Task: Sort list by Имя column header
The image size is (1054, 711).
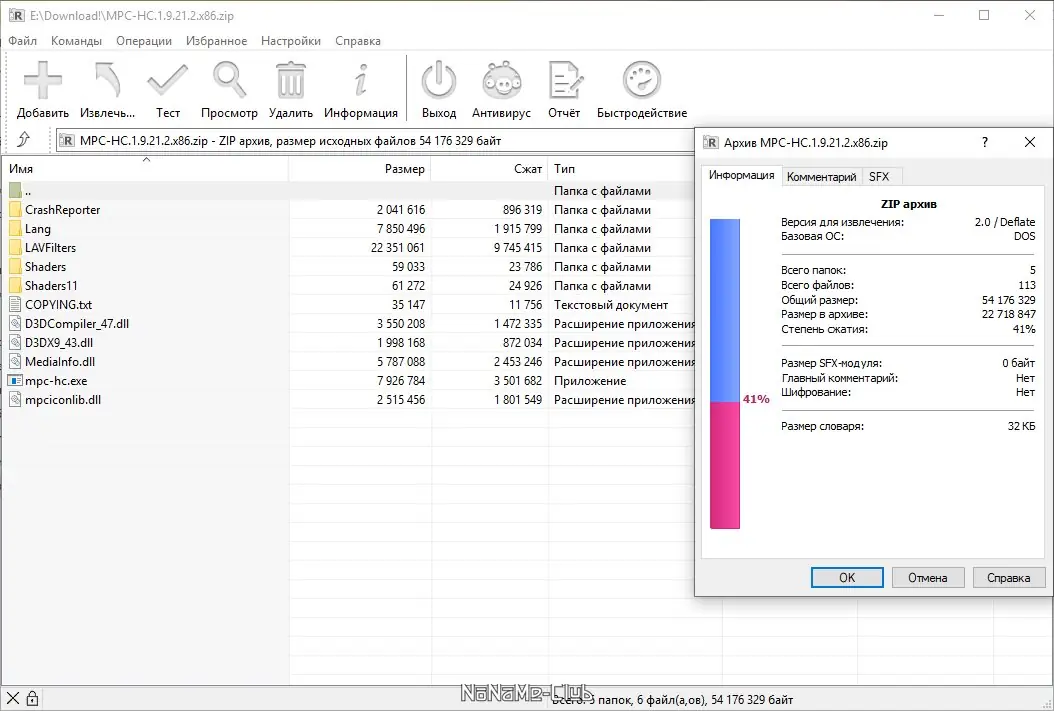Action: click(x=145, y=169)
